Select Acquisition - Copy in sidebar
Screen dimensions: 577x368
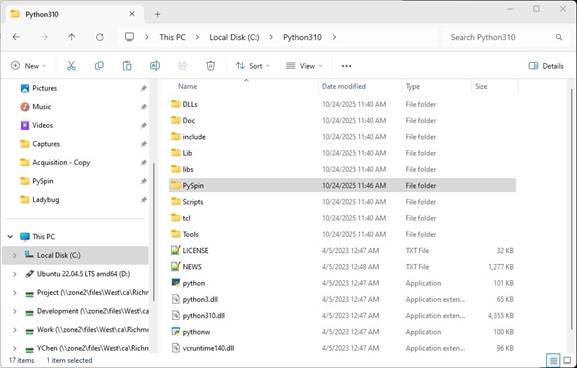[61, 163]
